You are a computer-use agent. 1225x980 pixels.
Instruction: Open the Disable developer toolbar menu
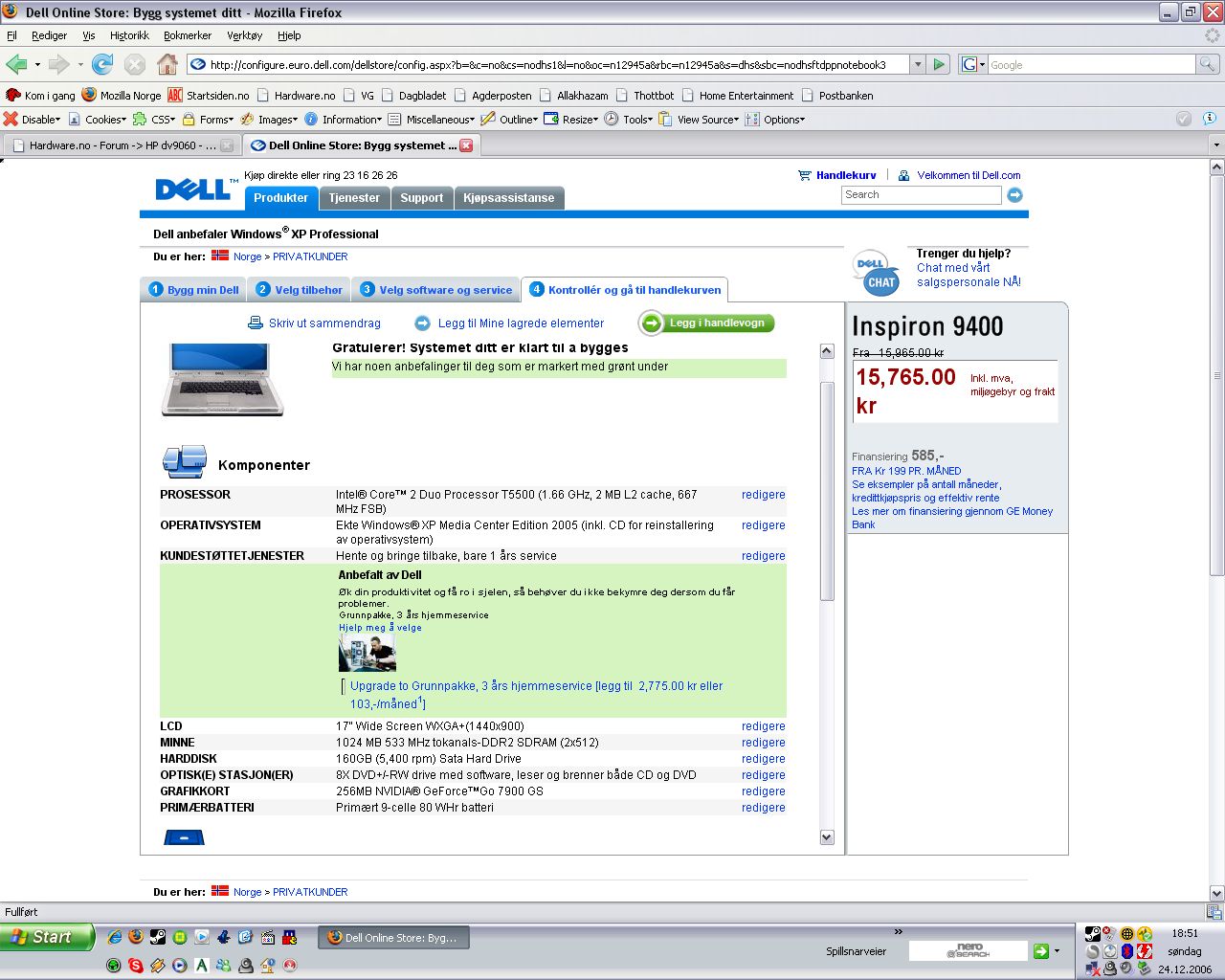32,120
